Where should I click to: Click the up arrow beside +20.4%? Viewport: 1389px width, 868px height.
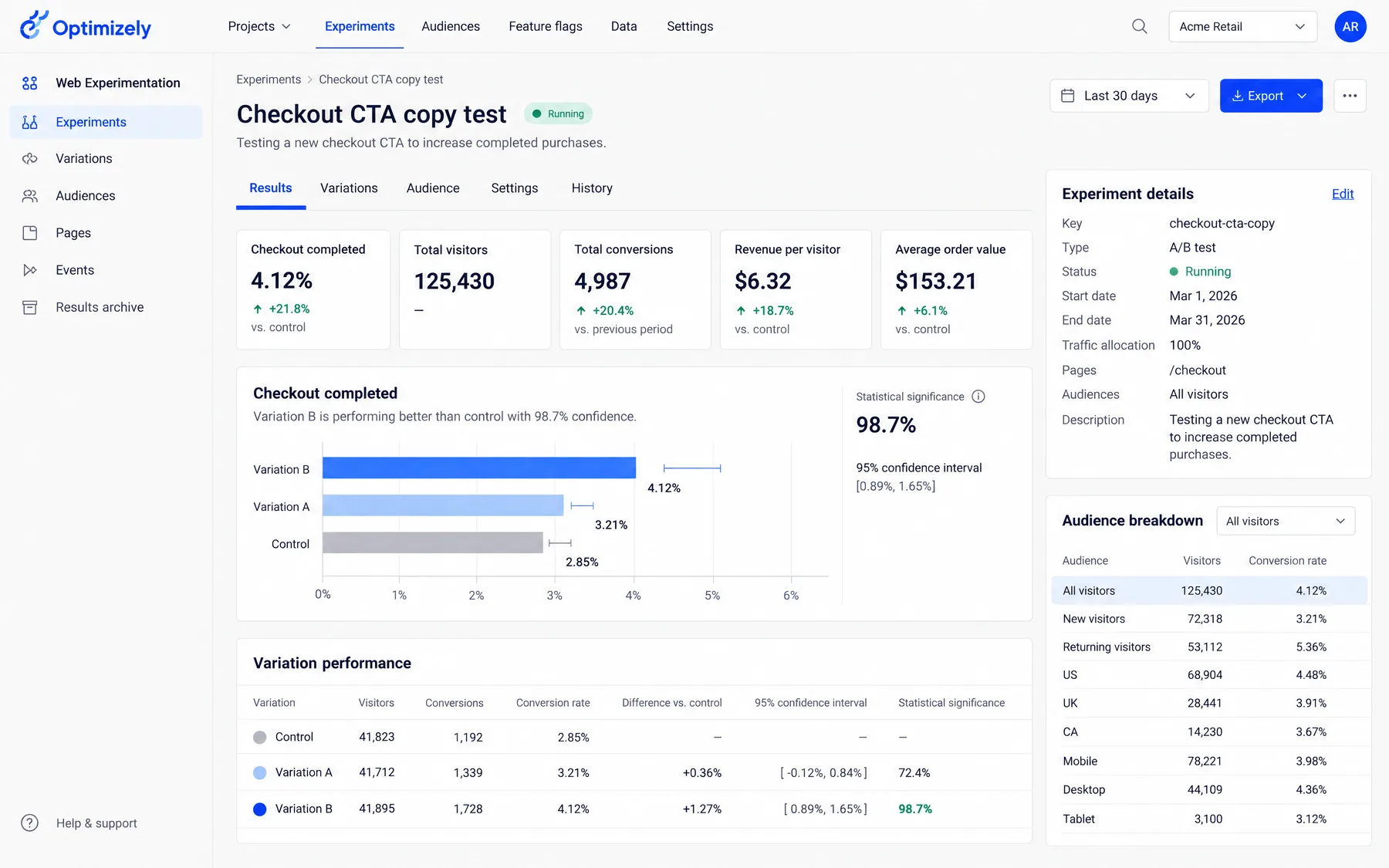coord(581,310)
